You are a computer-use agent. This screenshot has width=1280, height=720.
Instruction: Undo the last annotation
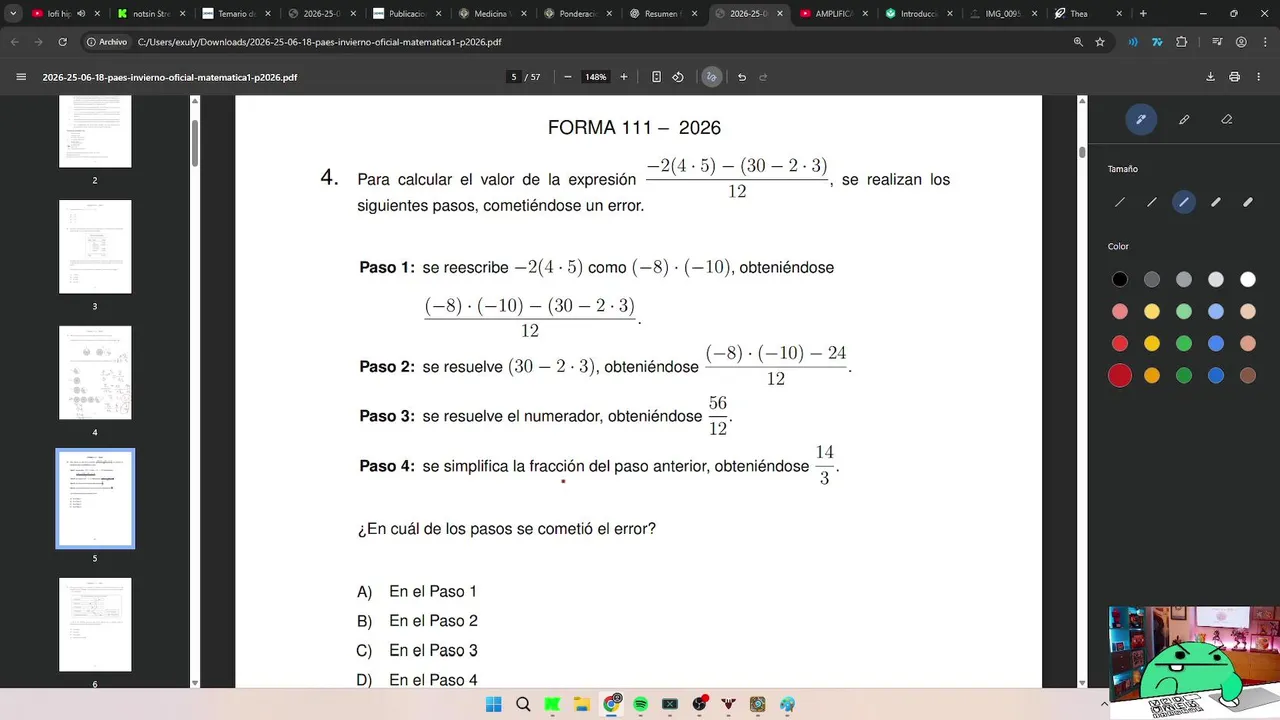click(x=742, y=77)
